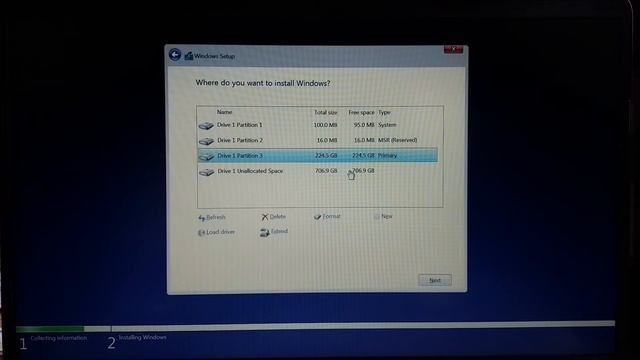The image size is (640, 360).
Task: Select the drive icon for Unallocated Space
Action: (x=206, y=172)
